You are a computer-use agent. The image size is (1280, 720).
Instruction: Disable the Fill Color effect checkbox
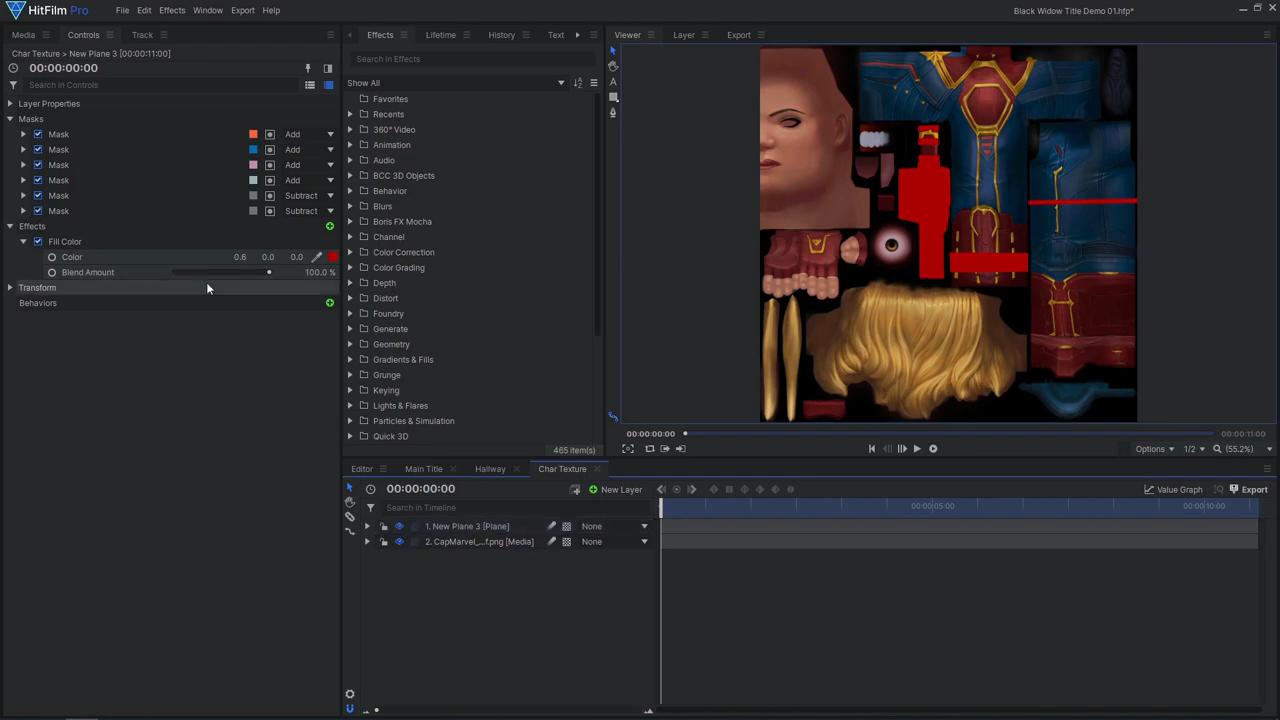[38, 242]
